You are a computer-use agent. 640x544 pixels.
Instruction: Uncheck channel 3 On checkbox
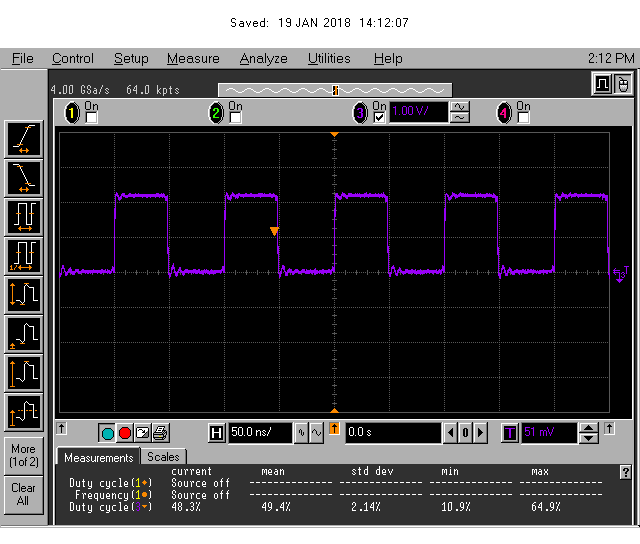[380, 118]
